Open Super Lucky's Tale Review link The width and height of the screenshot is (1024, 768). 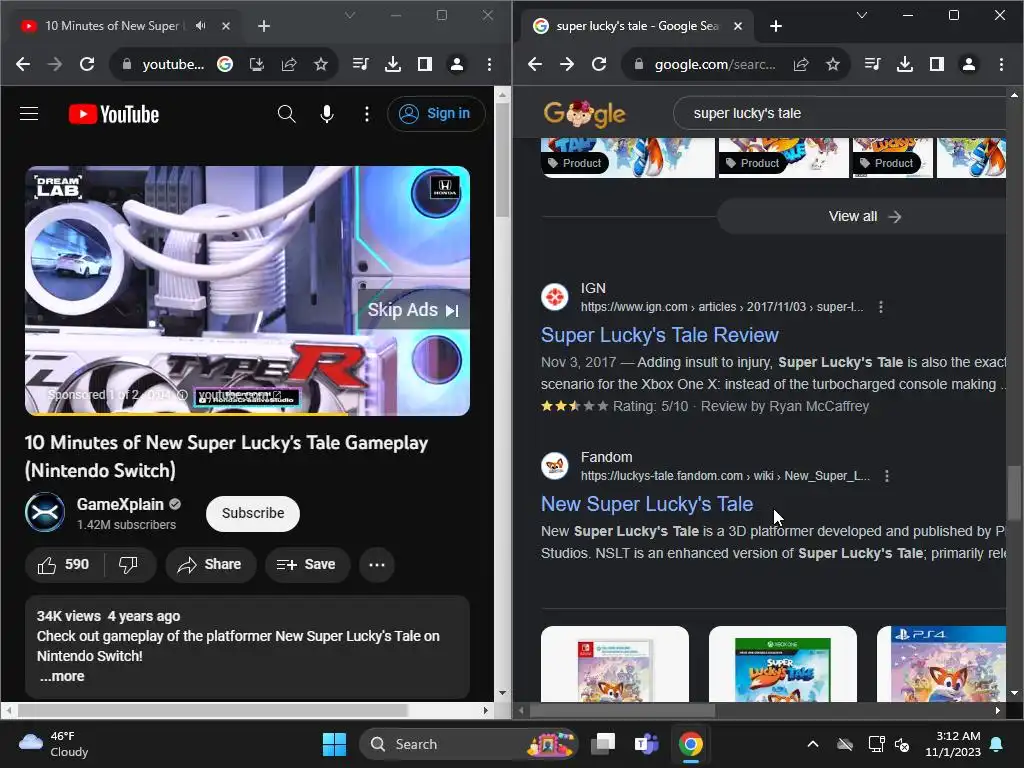point(660,335)
